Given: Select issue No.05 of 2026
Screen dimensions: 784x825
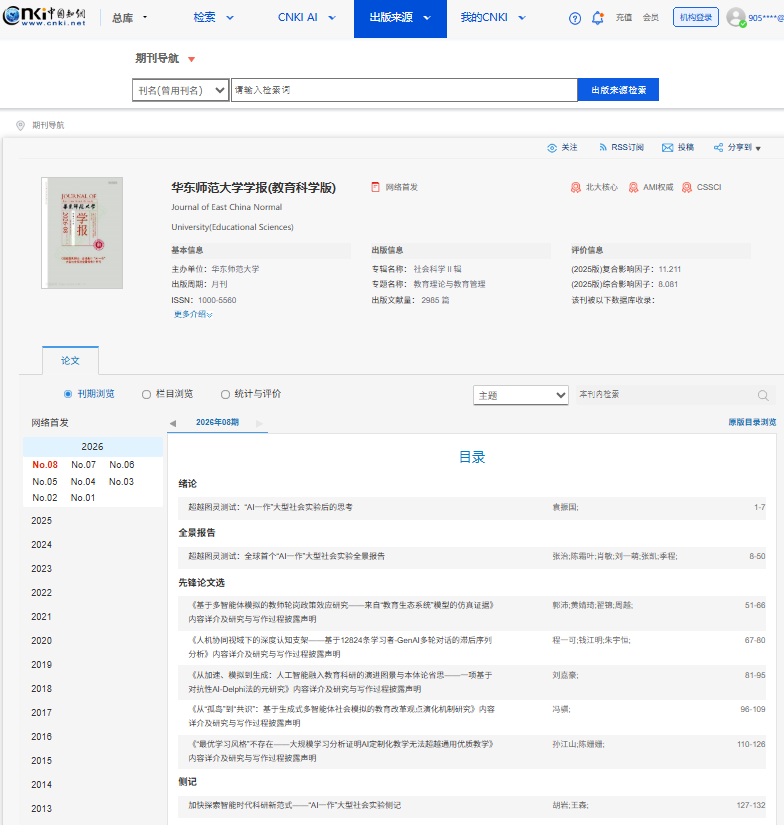Looking at the screenshot, I should (45, 481).
